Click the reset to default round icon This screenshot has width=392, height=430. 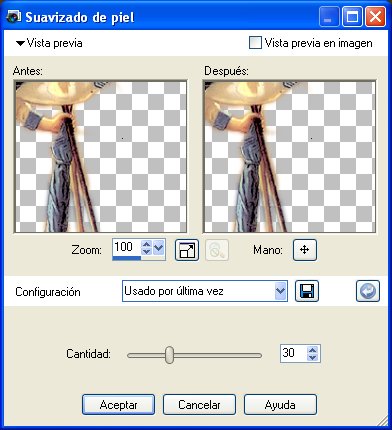(368, 291)
